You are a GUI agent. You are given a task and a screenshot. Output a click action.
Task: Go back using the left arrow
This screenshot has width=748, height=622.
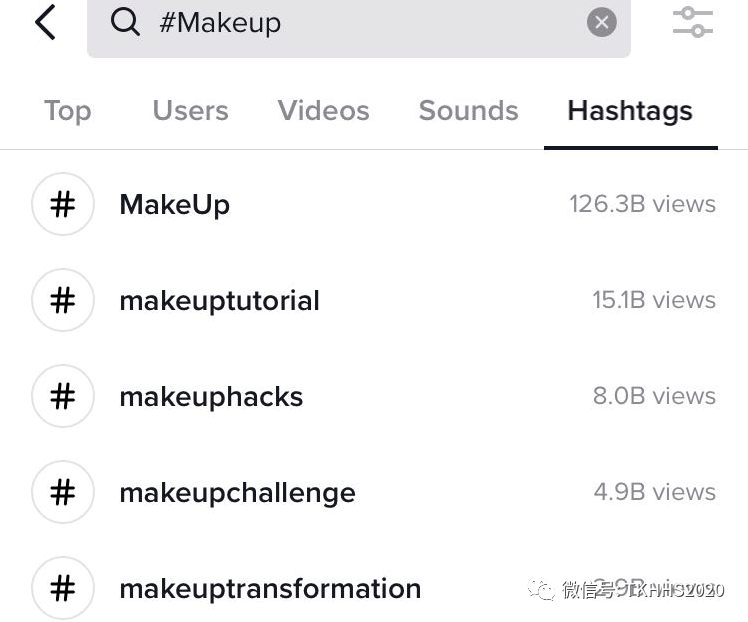[45, 22]
